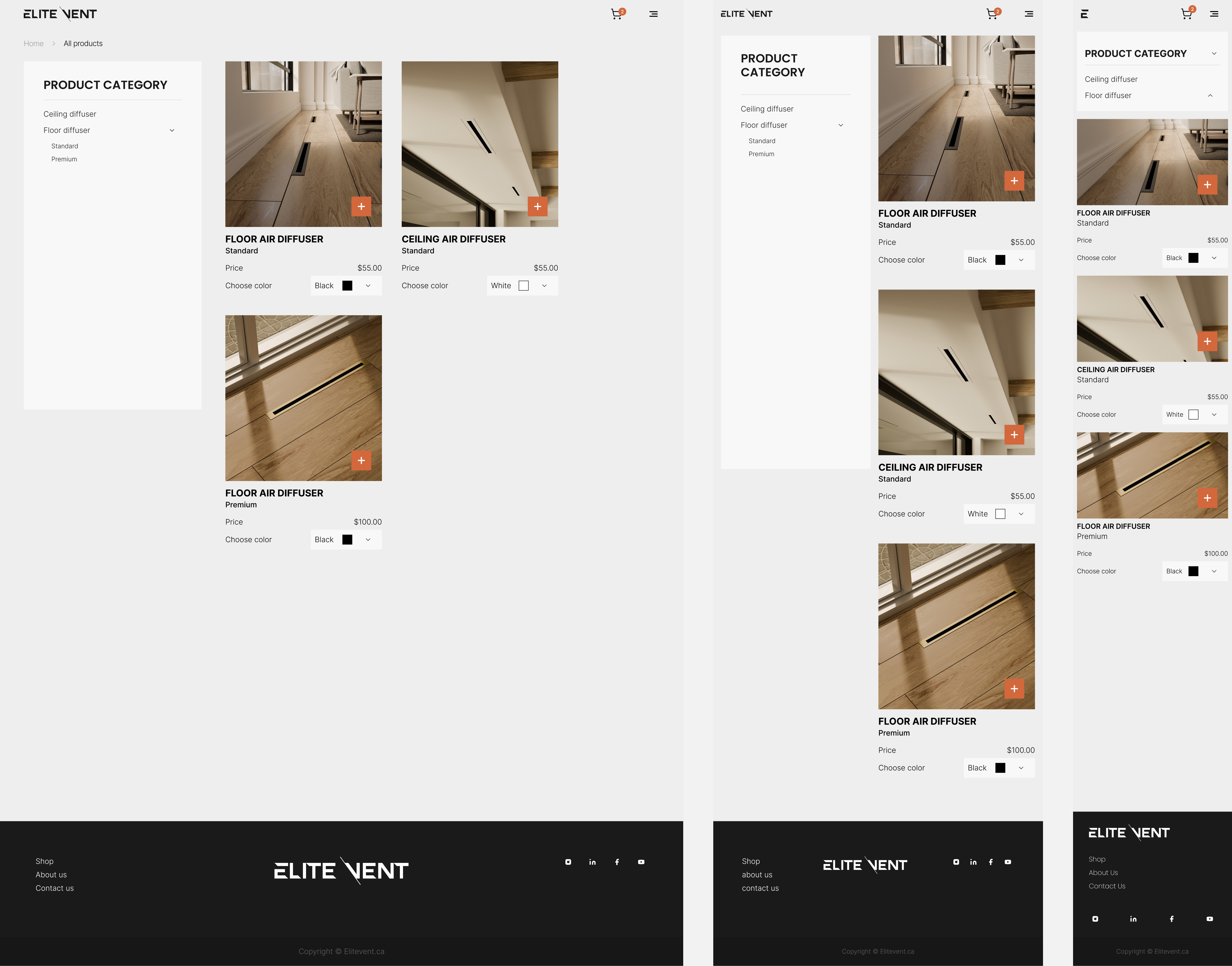Select Ceiling diffuser in tablet category panel
1232x966 pixels.
click(767, 109)
